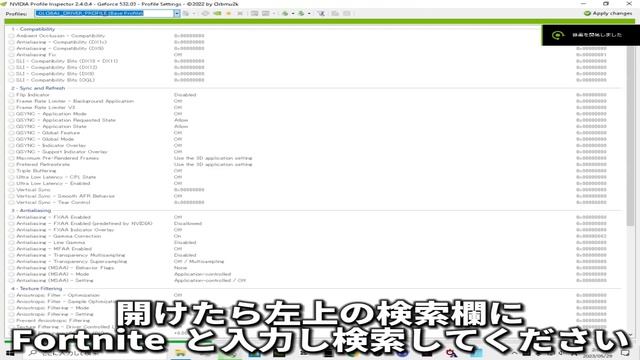Select the 'Maximum Pre-Rendered Frames' setting

[x=58, y=158]
